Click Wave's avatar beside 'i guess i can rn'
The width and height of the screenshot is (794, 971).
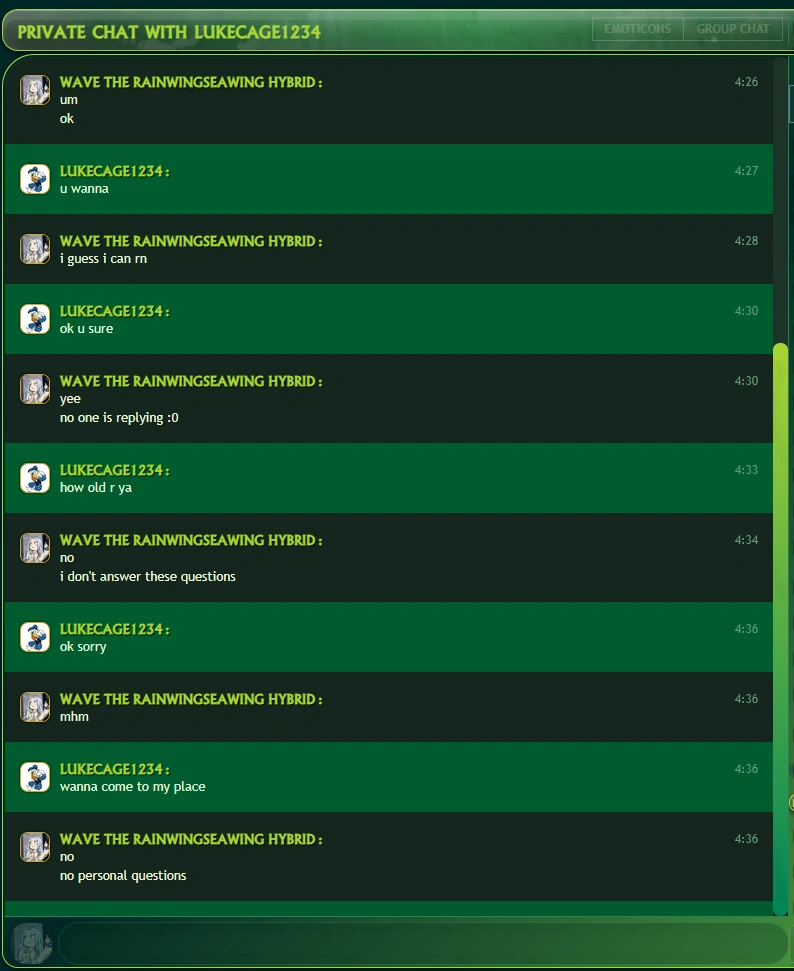[35, 249]
